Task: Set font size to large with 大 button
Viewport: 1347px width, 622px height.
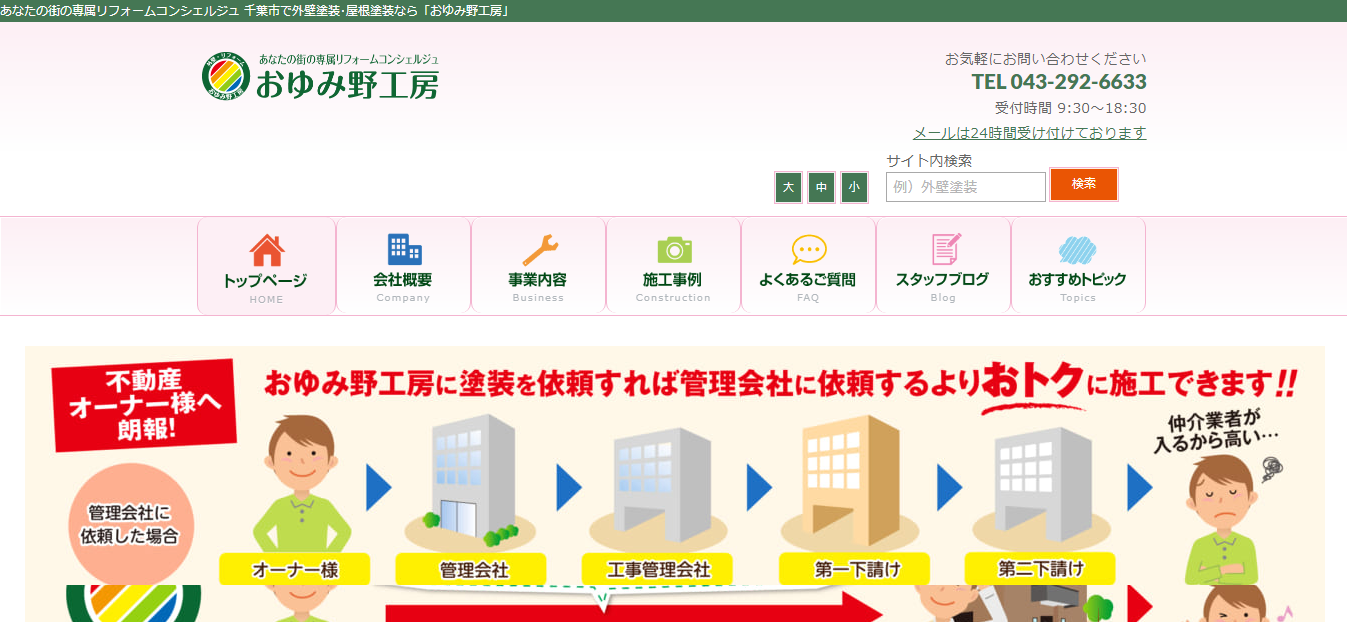Action: point(788,187)
